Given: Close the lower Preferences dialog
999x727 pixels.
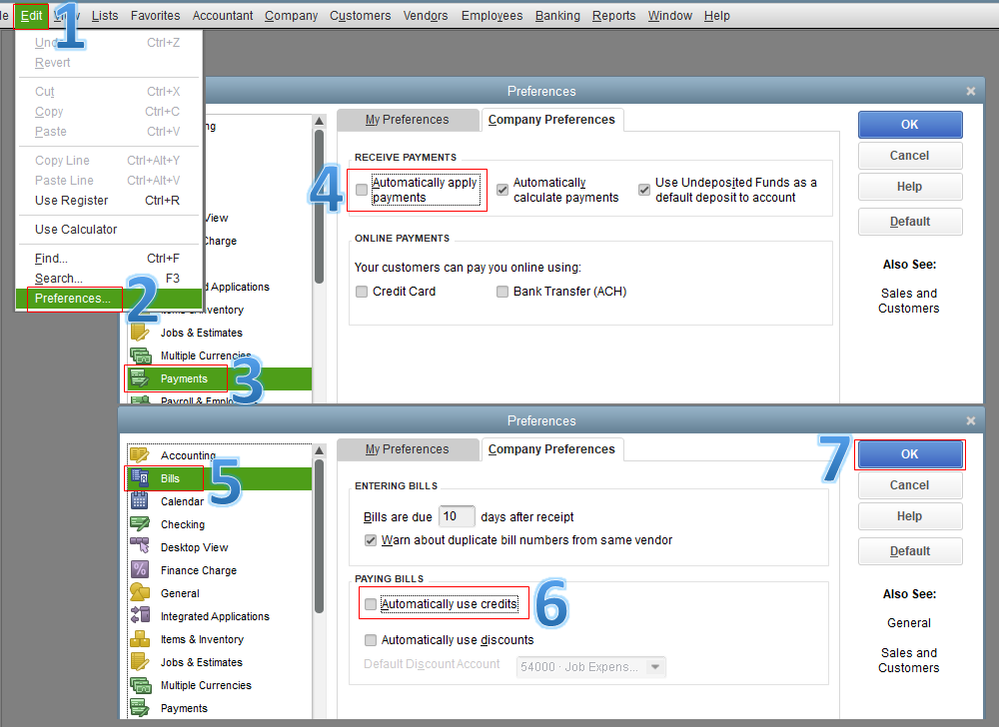Looking at the screenshot, I should [970, 421].
